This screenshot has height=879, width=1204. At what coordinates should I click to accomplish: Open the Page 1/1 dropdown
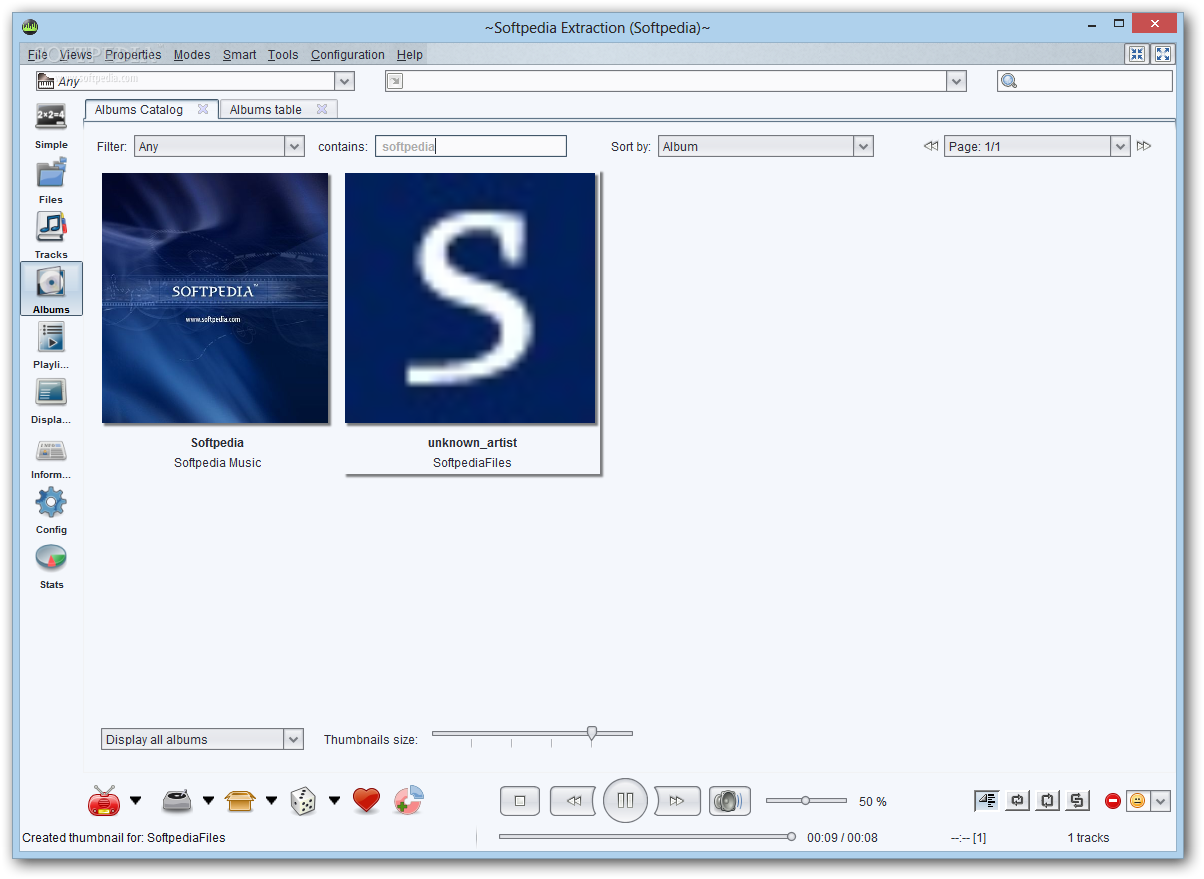(x=1038, y=146)
